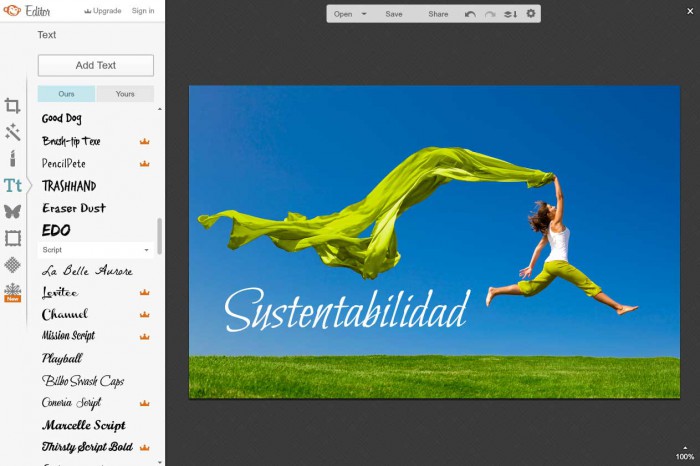Open the Overlays butterfly tool
Image resolution: width=700 pixels, height=466 pixels.
point(12,211)
